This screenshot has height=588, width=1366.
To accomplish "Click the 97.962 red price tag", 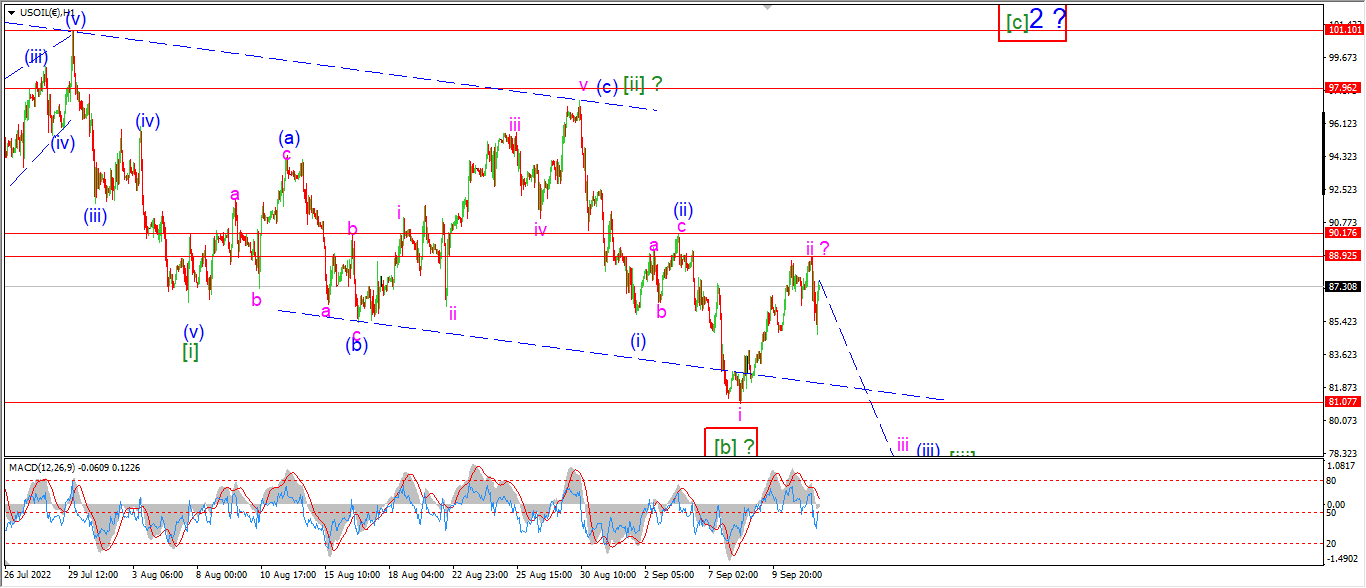I will (1343, 88).
